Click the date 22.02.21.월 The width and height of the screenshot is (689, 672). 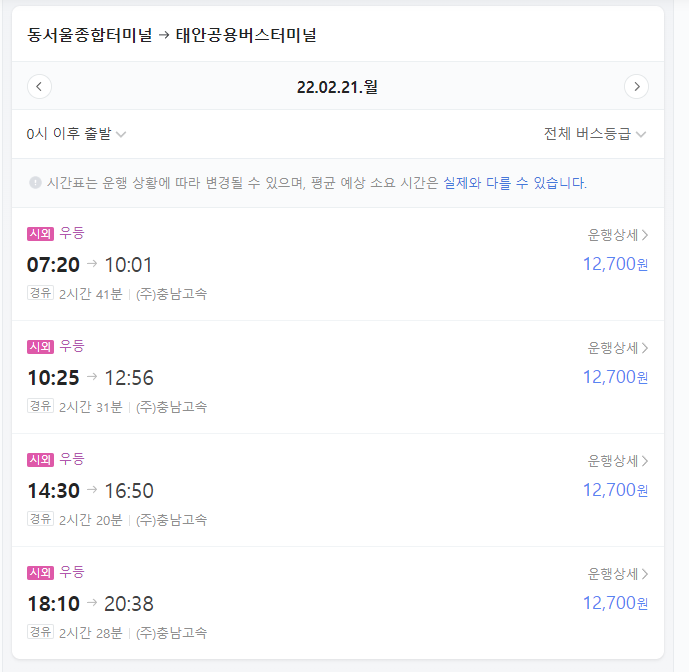[x=337, y=87]
